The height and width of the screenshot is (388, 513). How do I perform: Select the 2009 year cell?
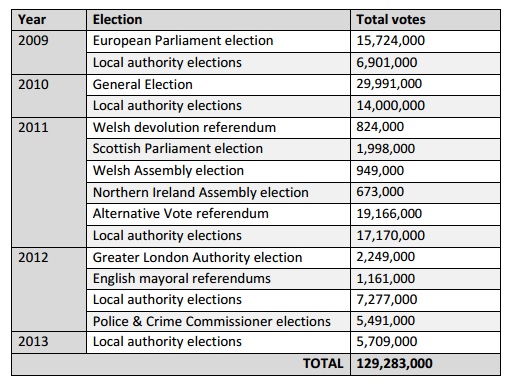[x=49, y=52]
